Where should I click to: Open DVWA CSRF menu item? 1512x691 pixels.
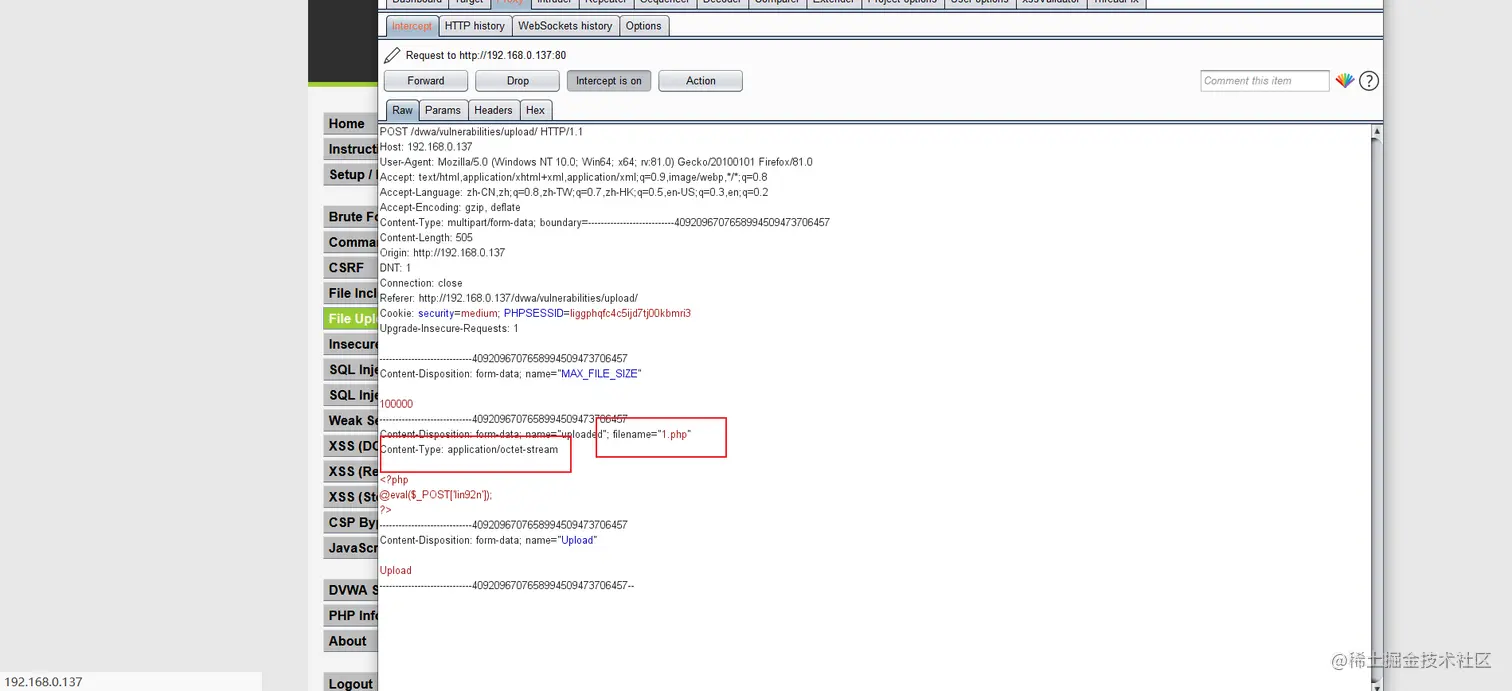point(351,268)
